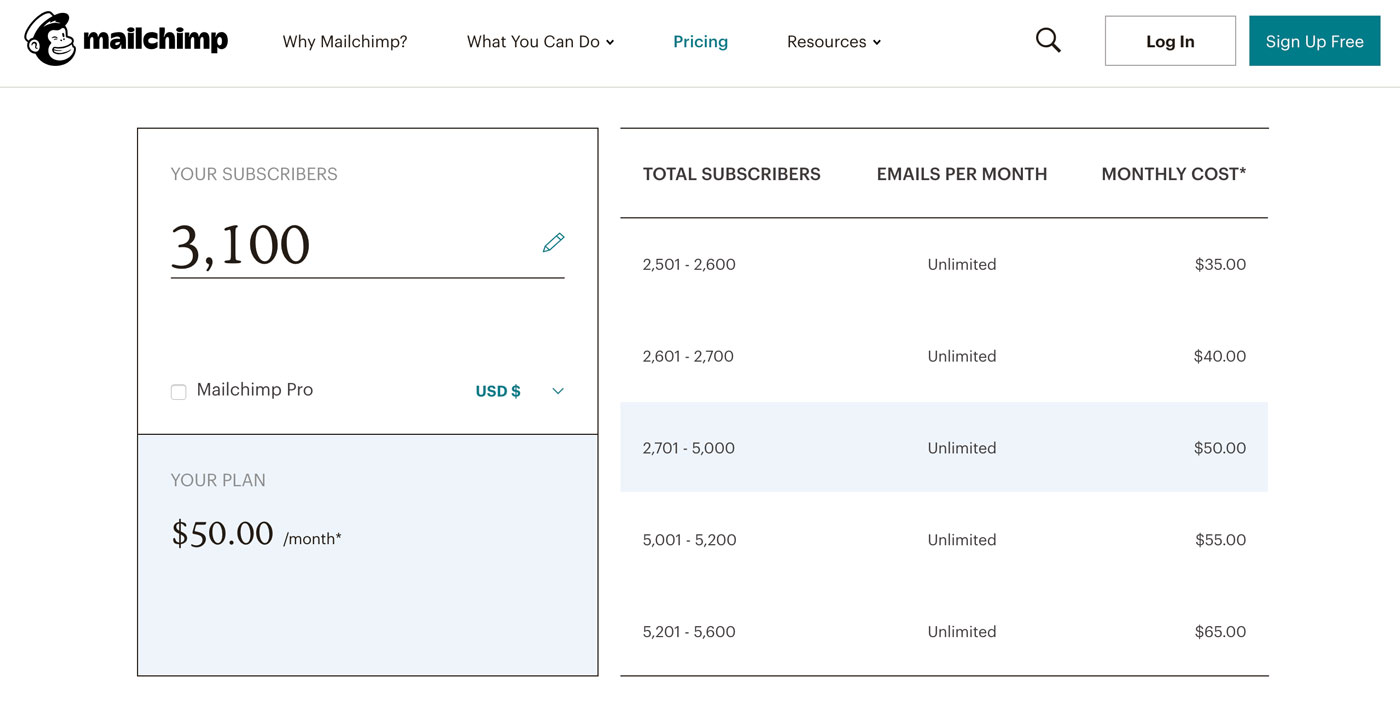Edit subscriber count with the pencil icon

click(553, 243)
